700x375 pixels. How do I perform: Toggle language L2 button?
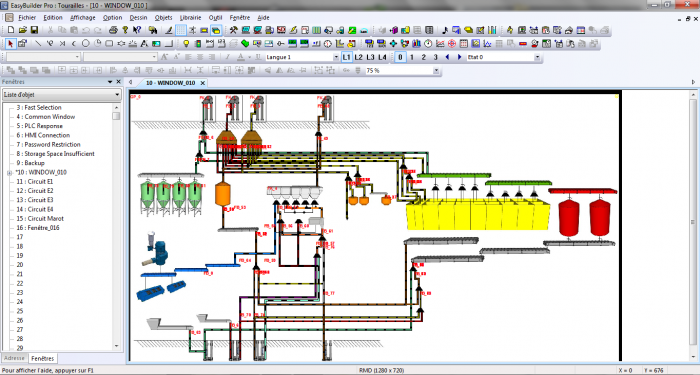click(x=358, y=57)
